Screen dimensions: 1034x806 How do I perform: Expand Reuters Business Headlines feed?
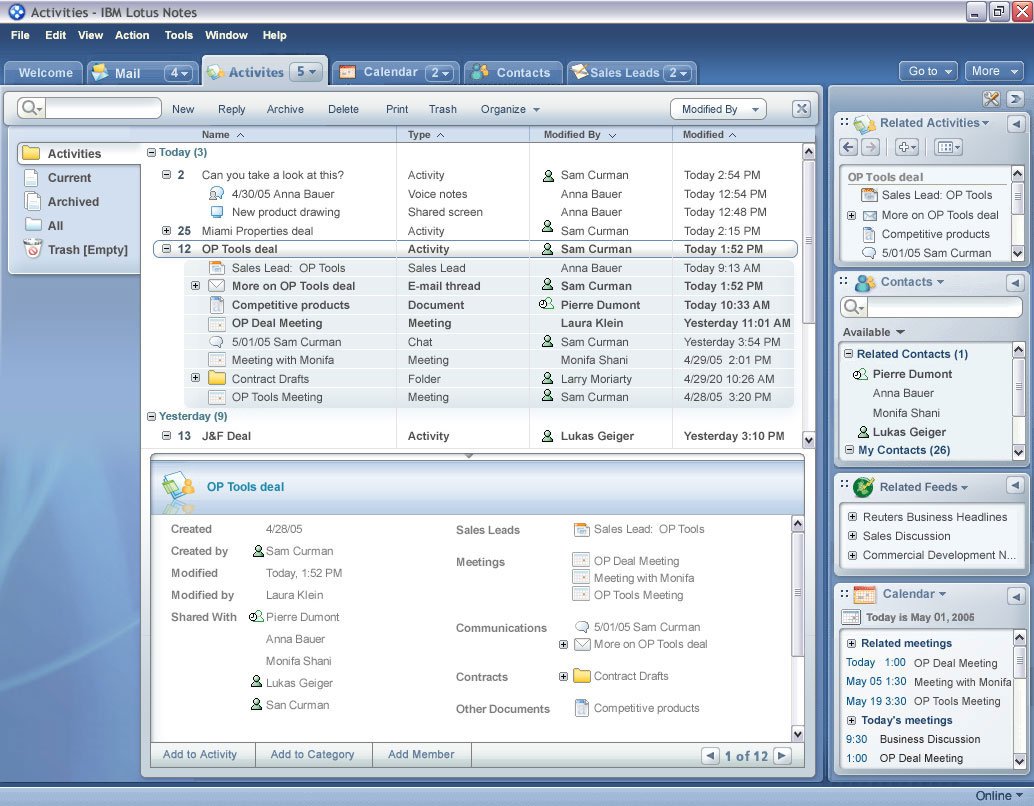tap(852, 517)
